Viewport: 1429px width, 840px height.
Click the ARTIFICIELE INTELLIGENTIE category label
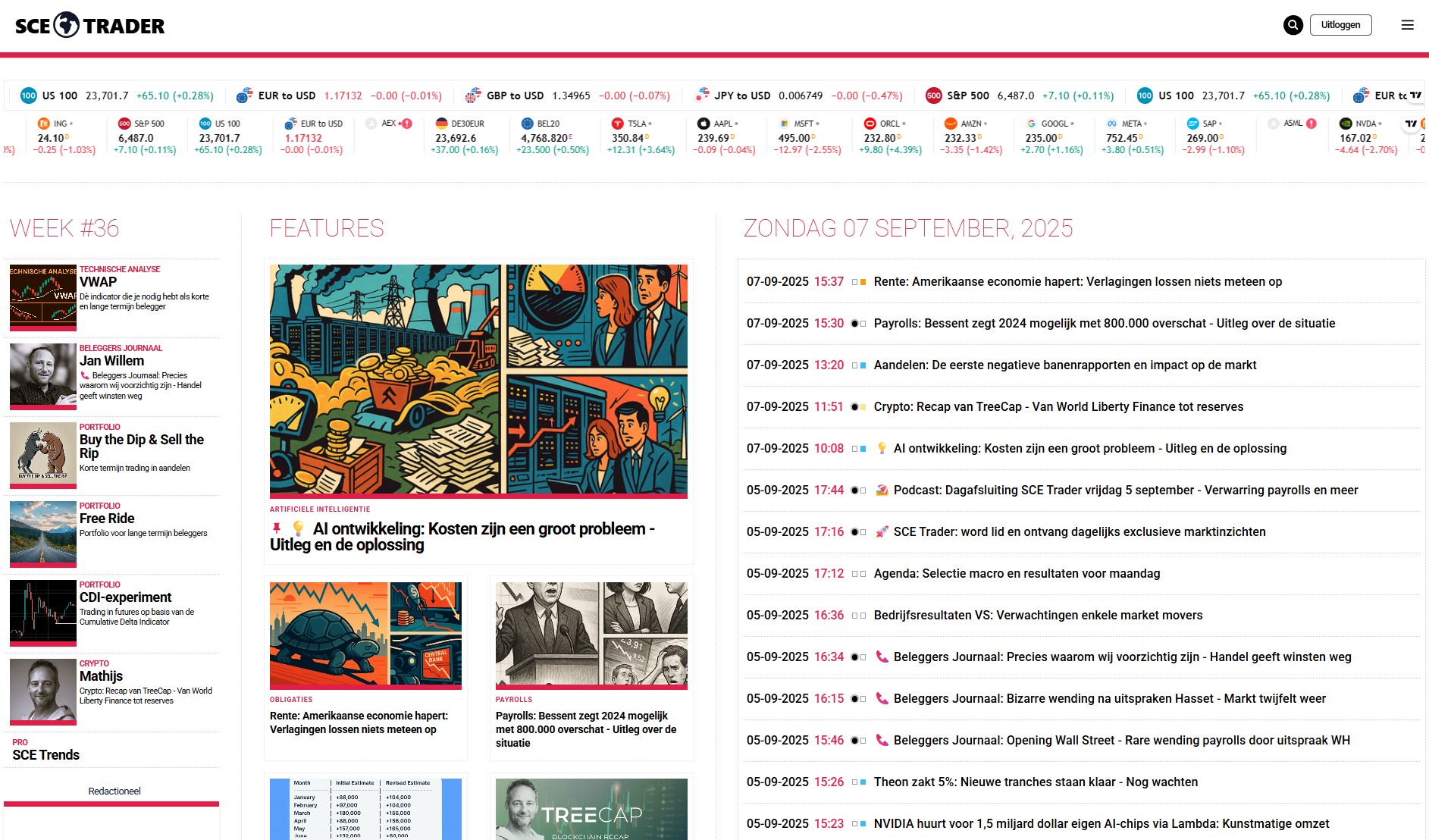(x=320, y=509)
